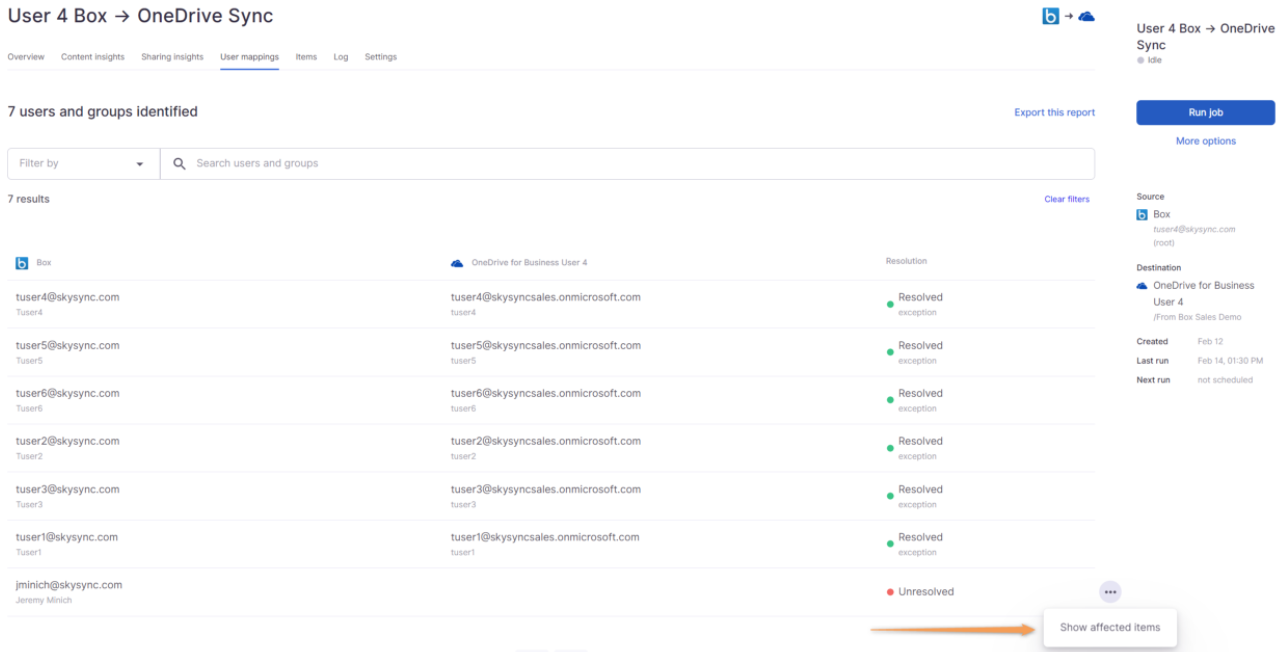Viewport: 1281px width, 652px height.
Task: Click the search magnifier icon
Action: coord(180,163)
